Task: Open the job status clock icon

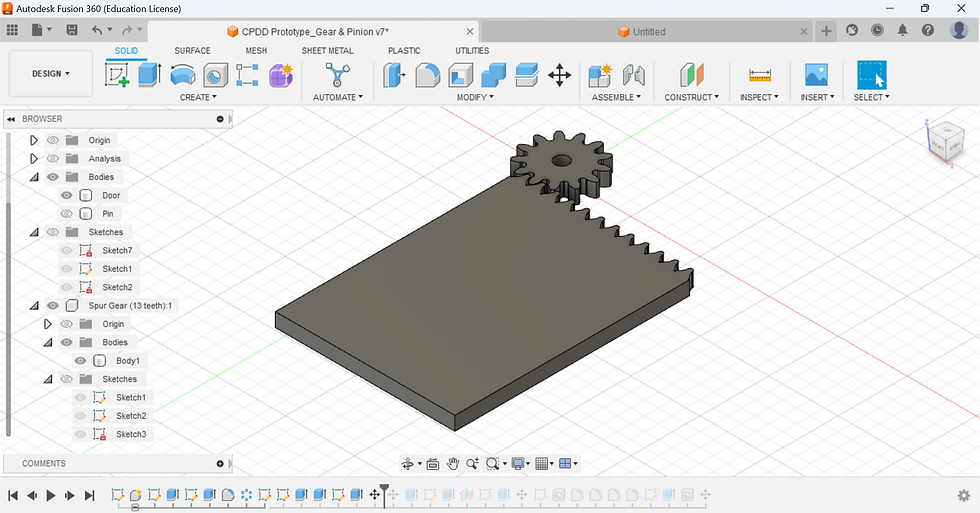Action: click(877, 30)
